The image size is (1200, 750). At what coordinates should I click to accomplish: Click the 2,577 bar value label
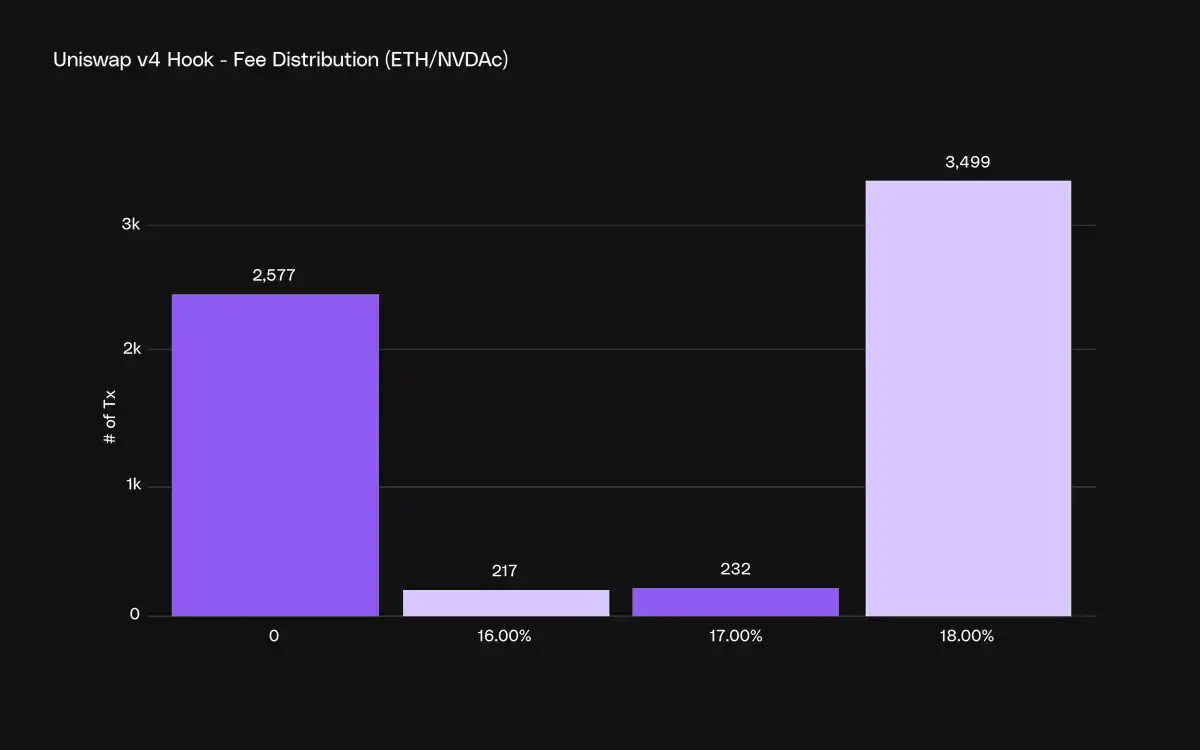(275, 275)
